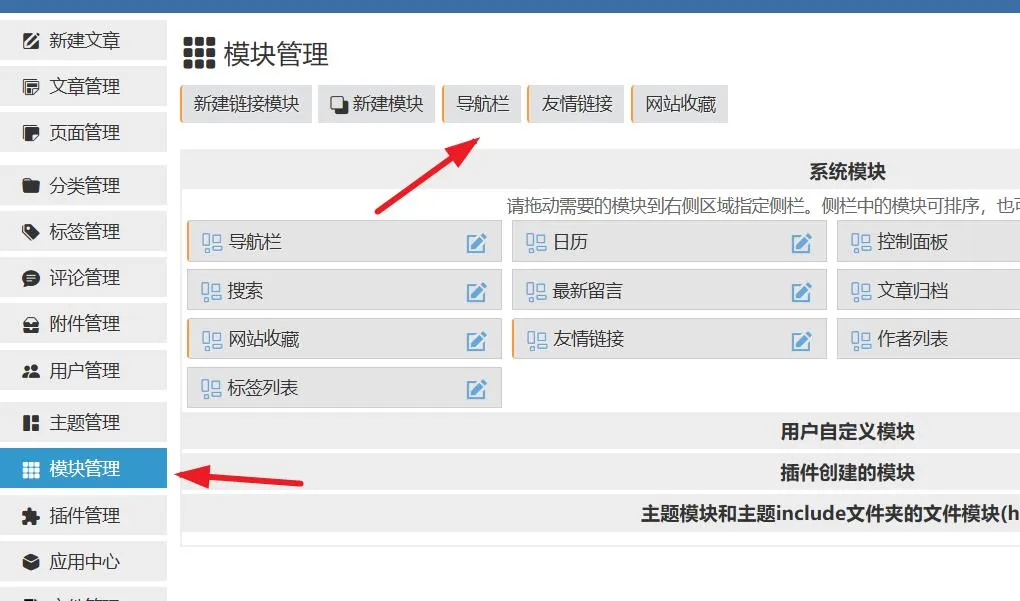
Task: Go to 文章管理 in the sidebar
Action: [x=84, y=87]
